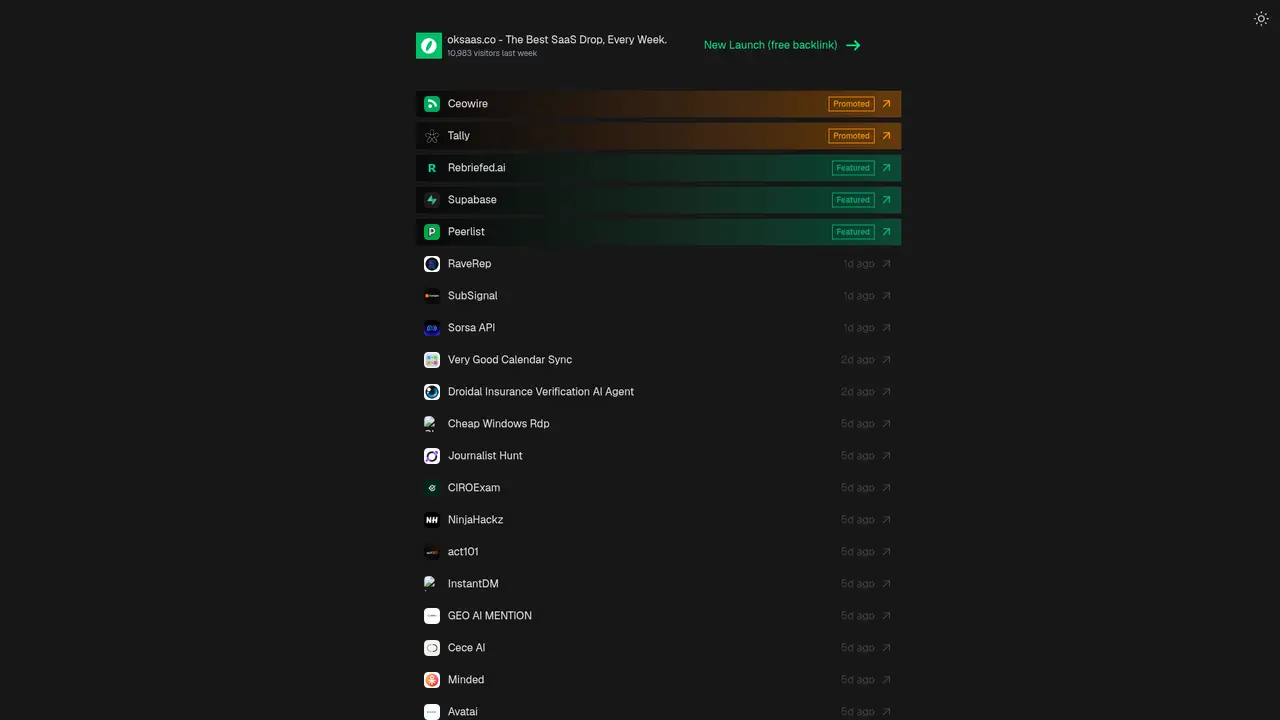The width and height of the screenshot is (1280, 720).
Task: Open the InstantDM listing
Action: [x=658, y=584]
